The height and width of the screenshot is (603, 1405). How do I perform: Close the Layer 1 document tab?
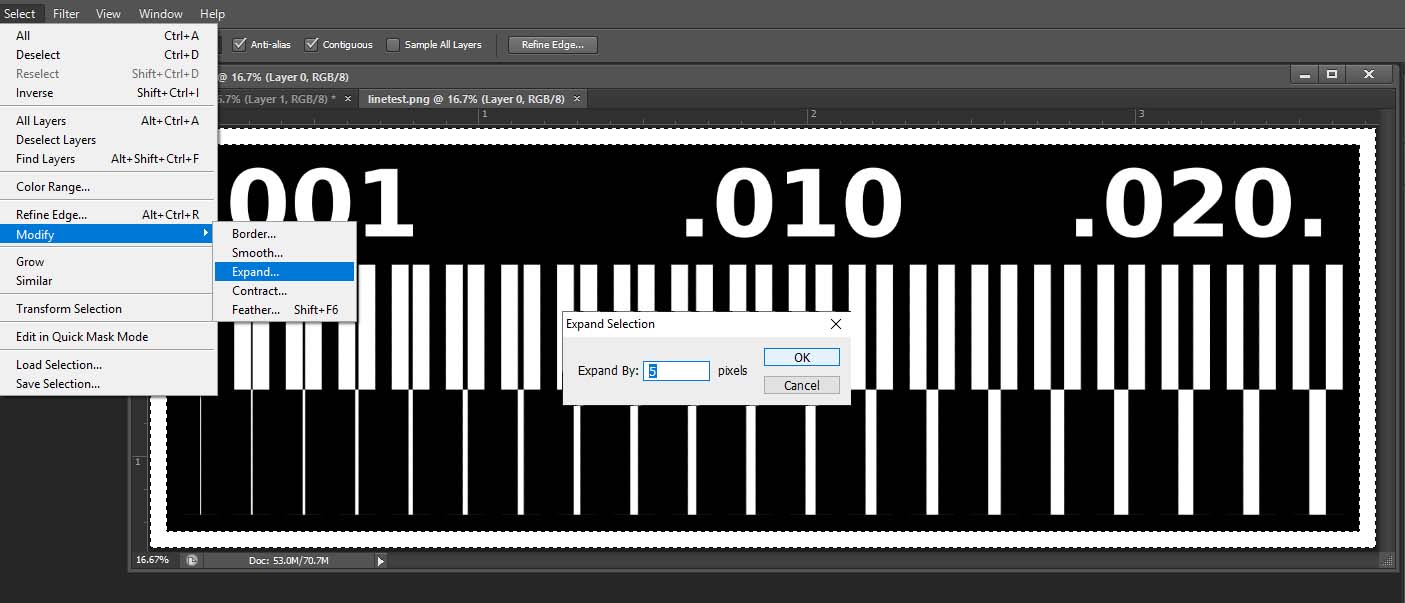[x=348, y=99]
